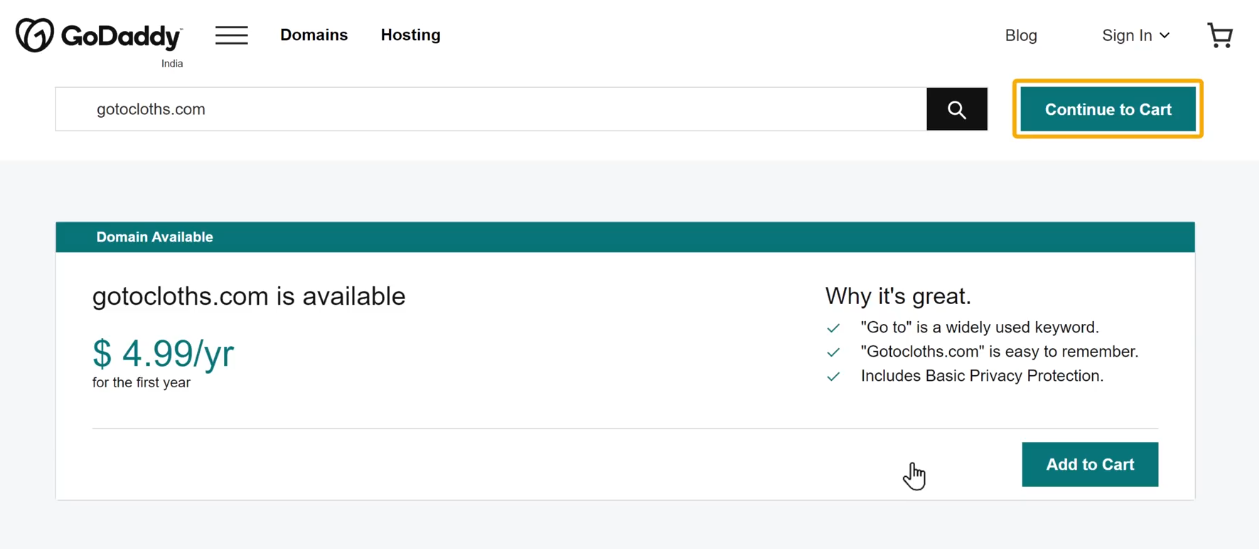Viewport: 1259px width, 549px height.
Task: Click the "India" label under the logo
Action: click(x=172, y=63)
